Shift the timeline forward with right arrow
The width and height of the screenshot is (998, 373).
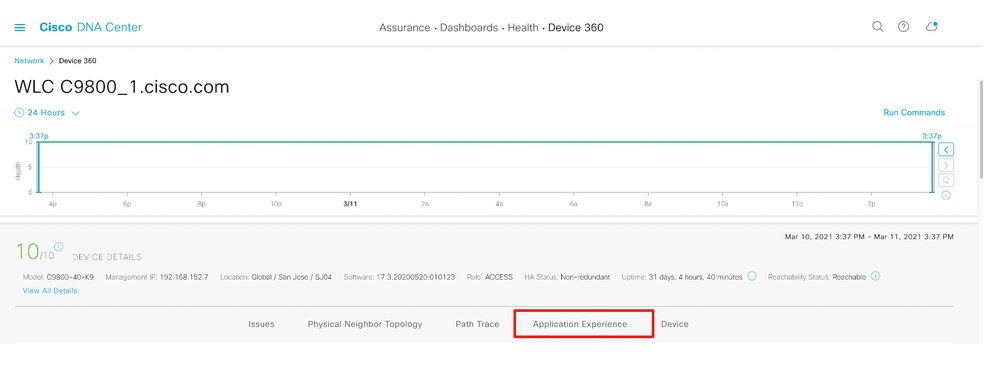pos(946,165)
